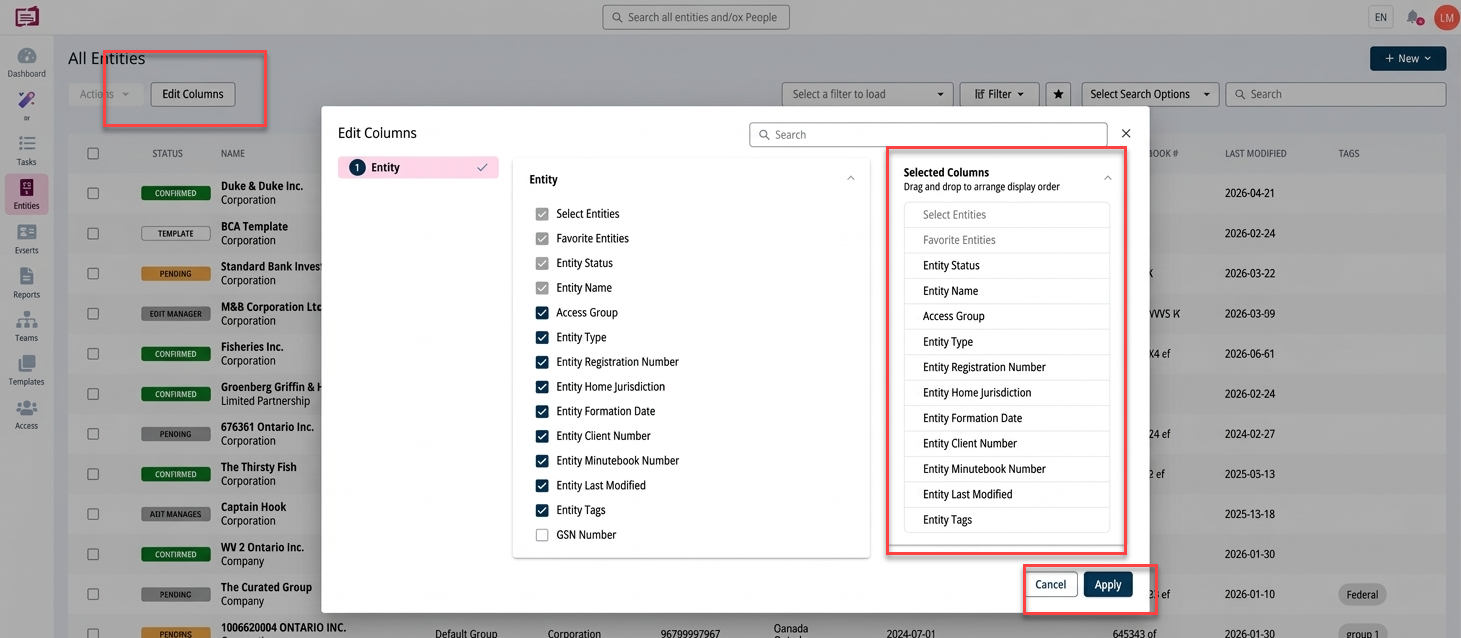Click the favorites star icon button
This screenshot has height=638, width=1461.
(1058, 94)
